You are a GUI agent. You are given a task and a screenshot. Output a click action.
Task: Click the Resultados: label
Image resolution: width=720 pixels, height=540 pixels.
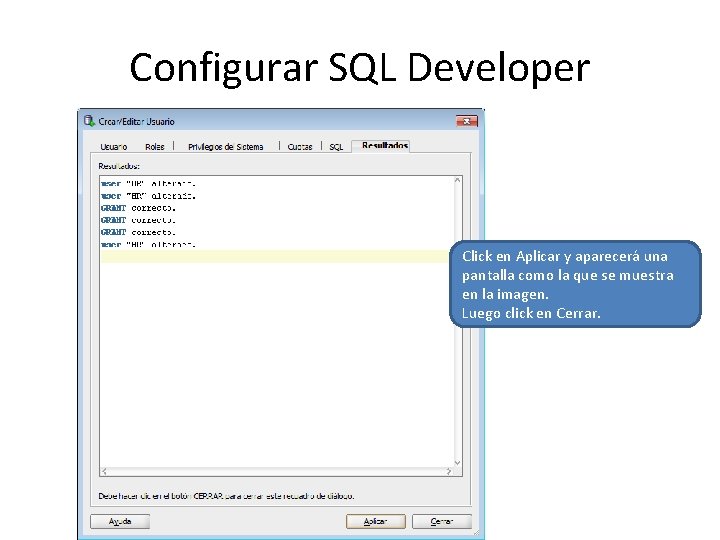click(119, 166)
